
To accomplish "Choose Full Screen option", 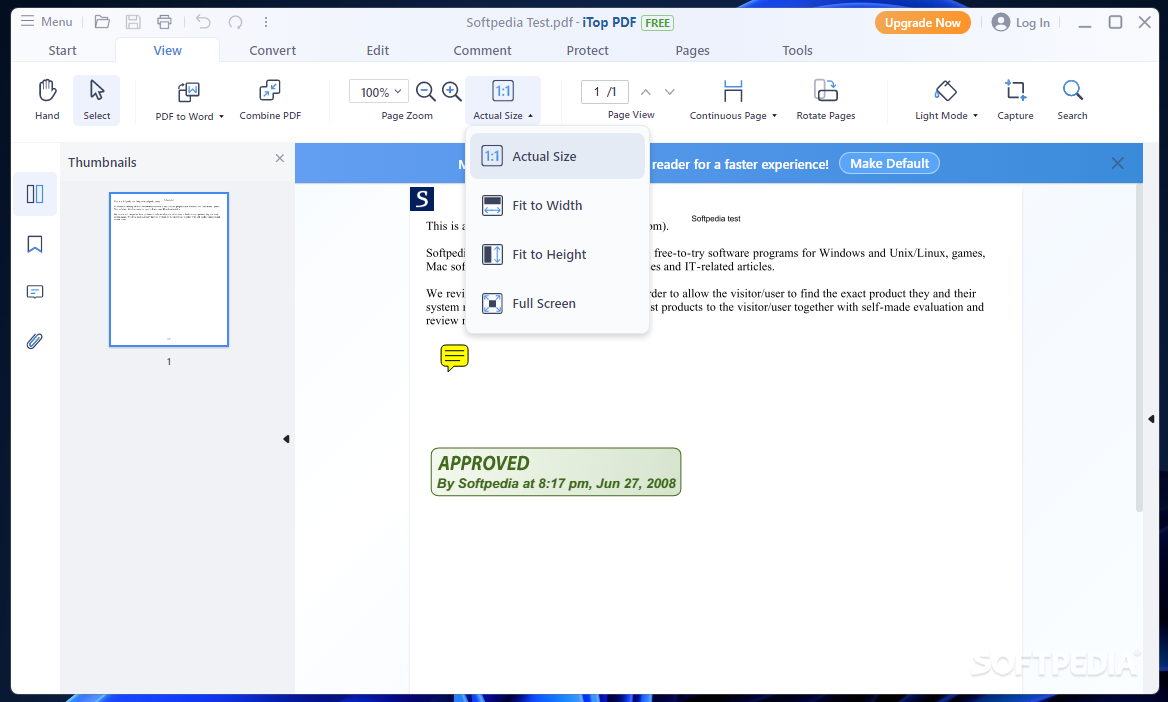I will (557, 303).
